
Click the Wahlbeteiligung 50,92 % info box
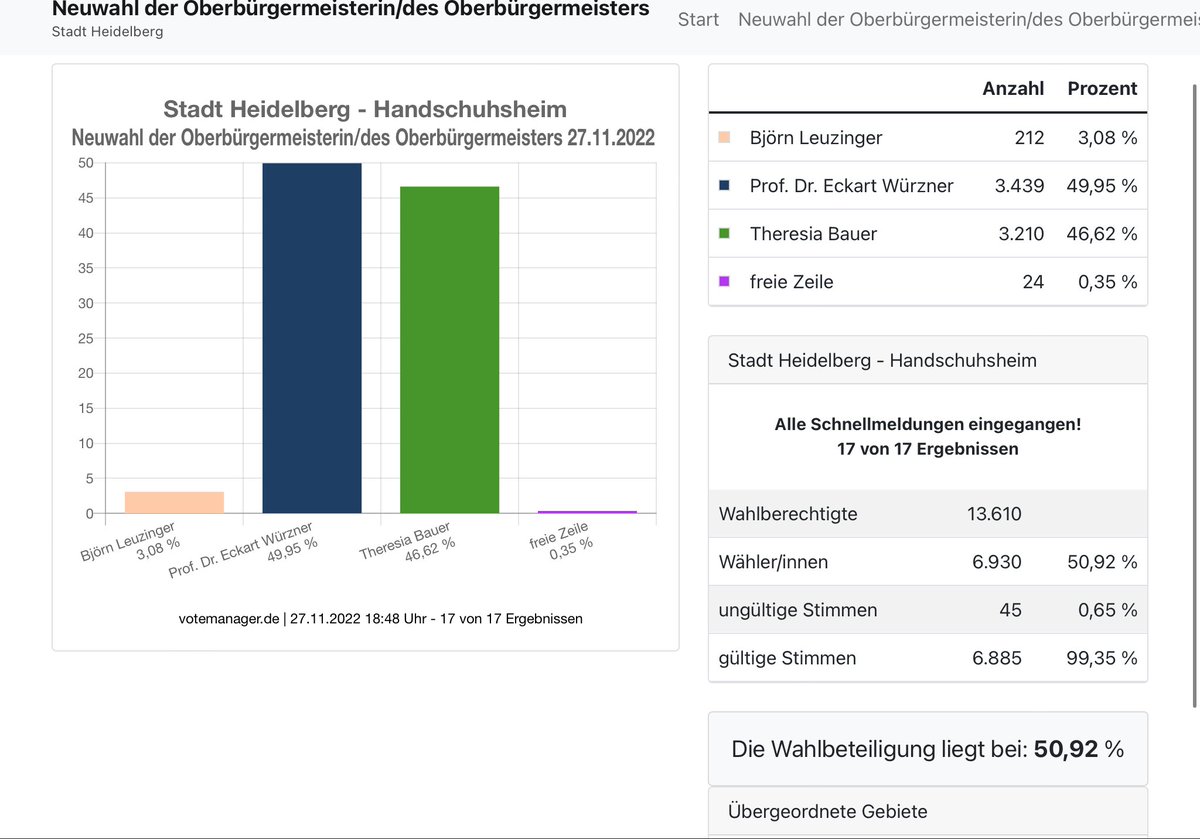point(927,748)
